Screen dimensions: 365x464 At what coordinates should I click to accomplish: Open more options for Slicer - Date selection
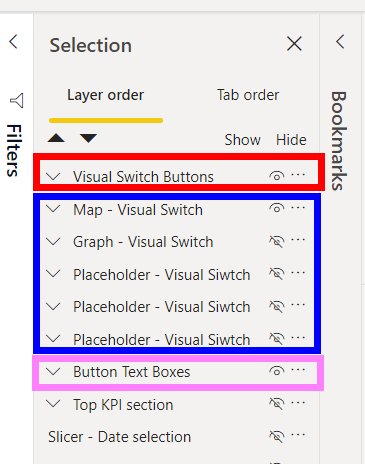298,435
